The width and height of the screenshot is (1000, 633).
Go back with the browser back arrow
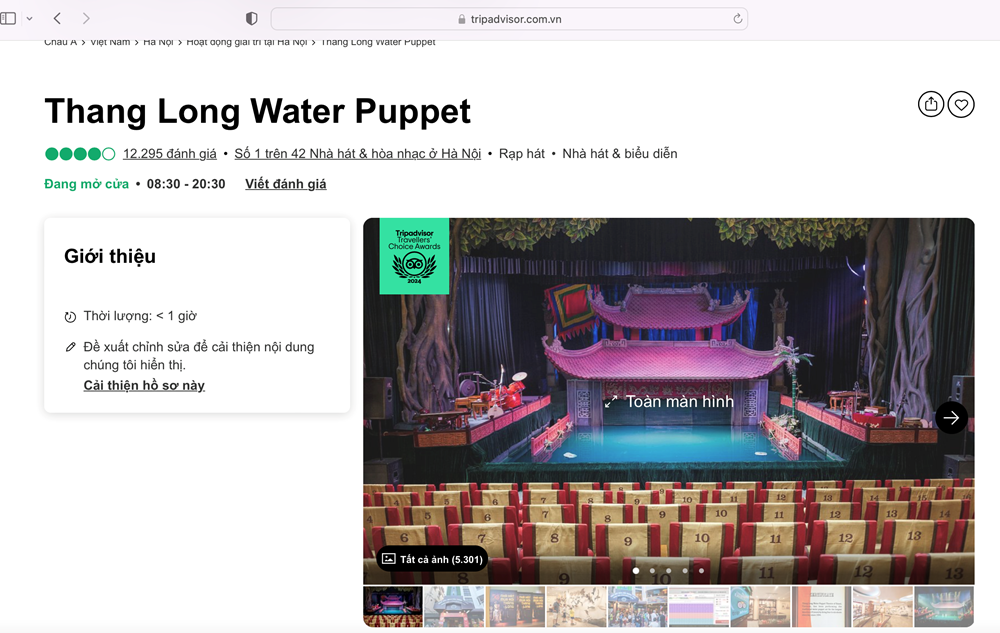57,19
